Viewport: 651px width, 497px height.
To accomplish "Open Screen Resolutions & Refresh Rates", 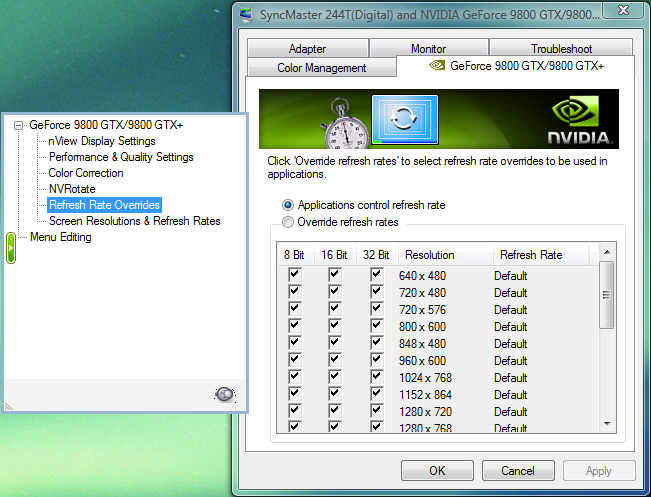I will (x=135, y=221).
